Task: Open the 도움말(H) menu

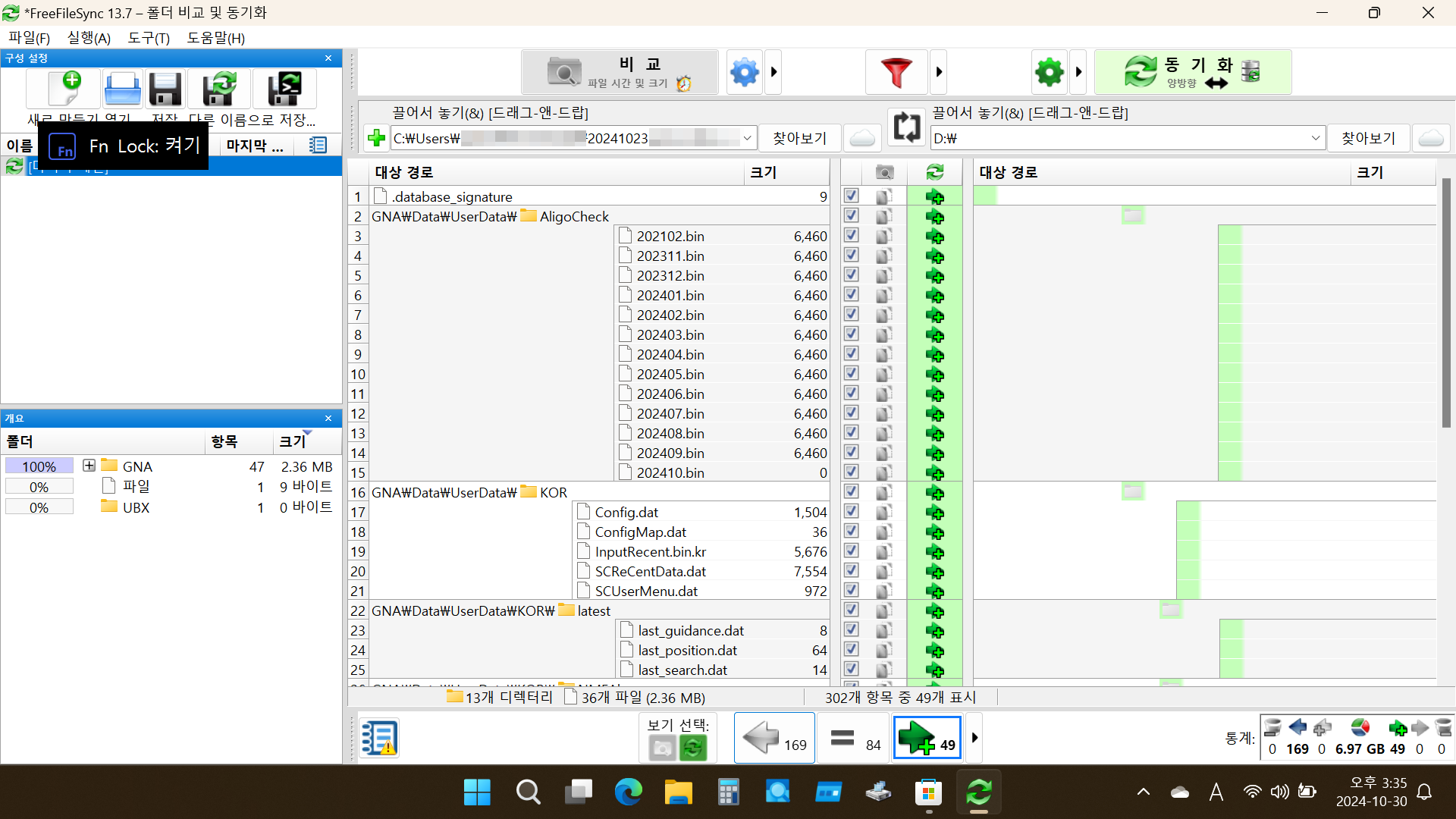Action: point(215,38)
